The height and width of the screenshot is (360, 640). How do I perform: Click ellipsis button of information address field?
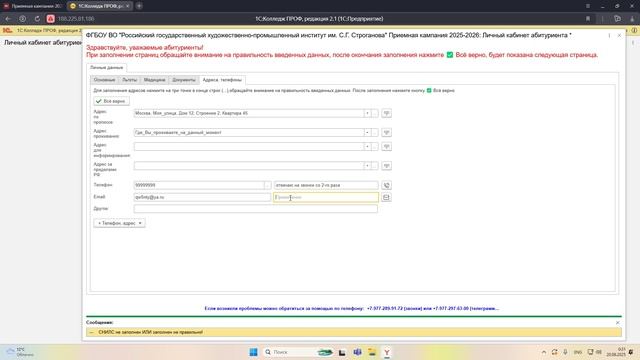(375, 146)
